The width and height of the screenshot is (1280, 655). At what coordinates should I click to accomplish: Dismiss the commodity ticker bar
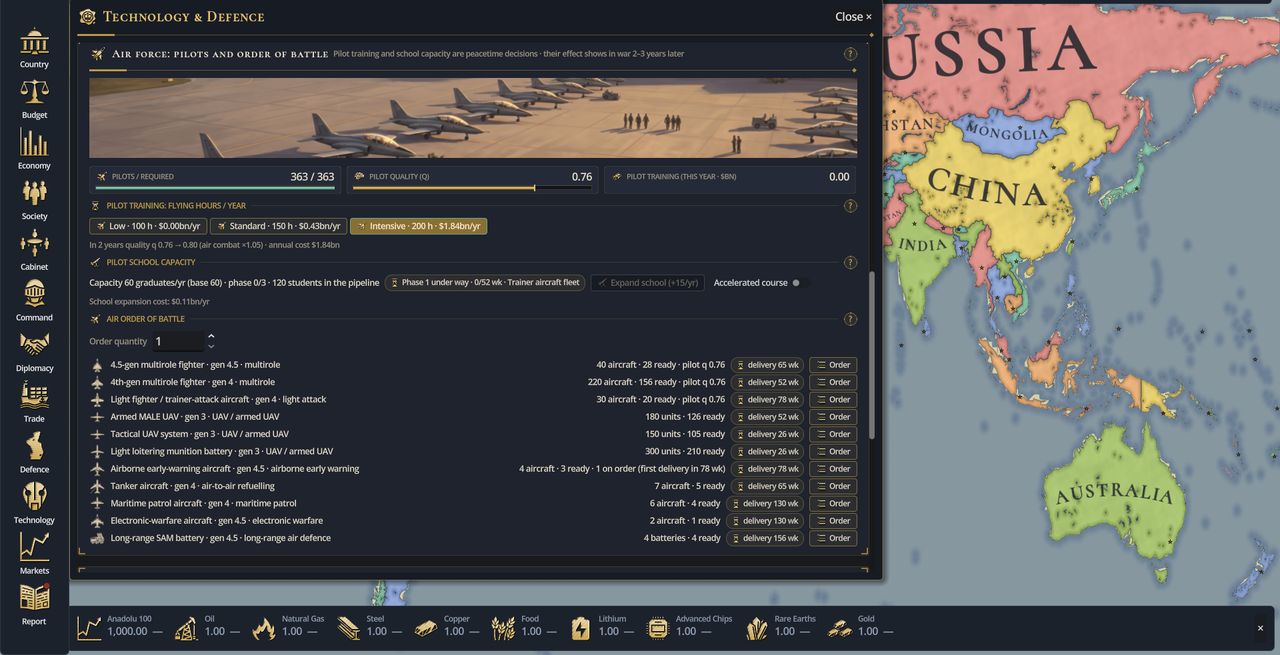[x=1260, y=628]
